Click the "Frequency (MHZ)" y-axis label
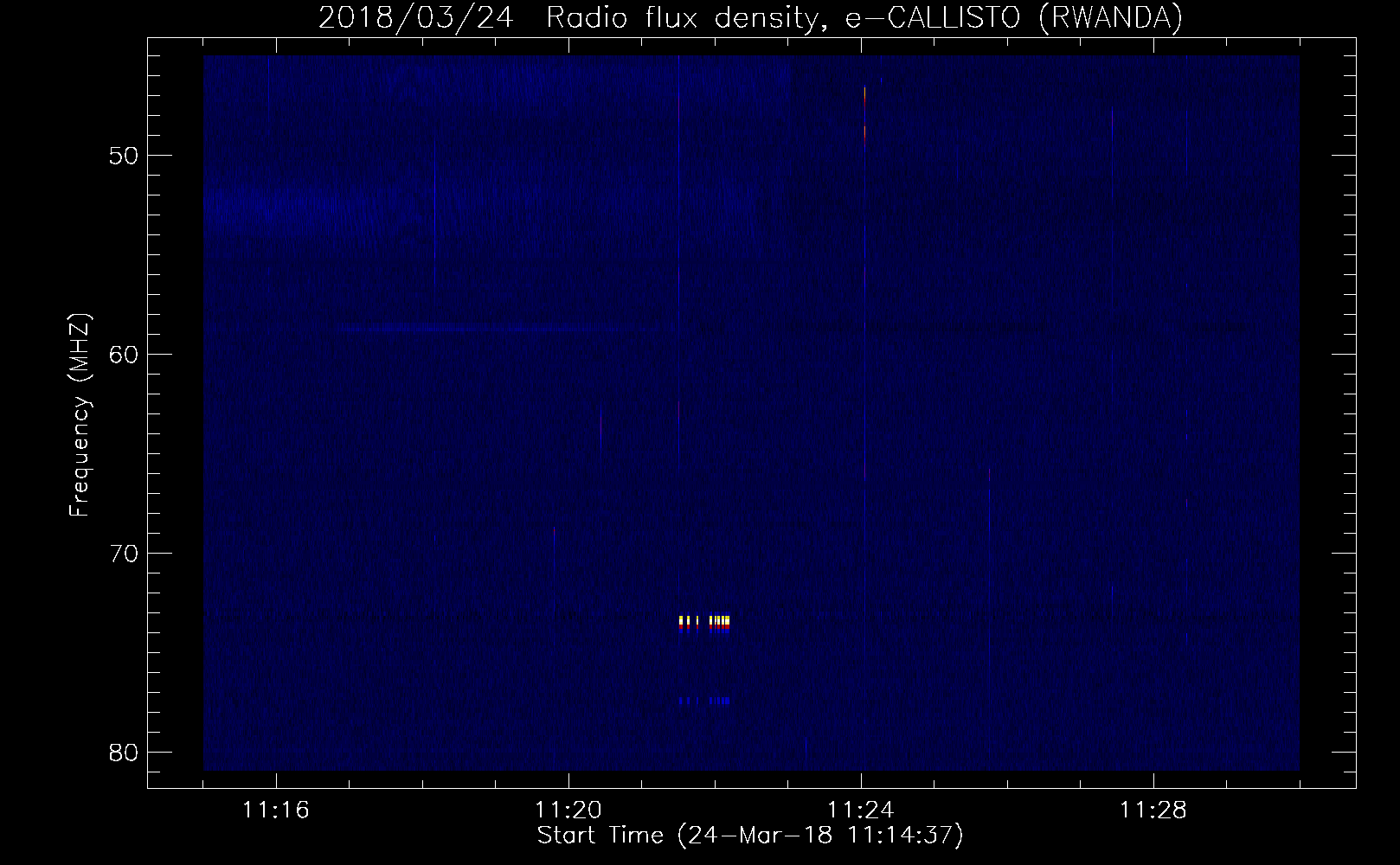The width and height of the screenshot is (1400, 865). pos(80,415)
